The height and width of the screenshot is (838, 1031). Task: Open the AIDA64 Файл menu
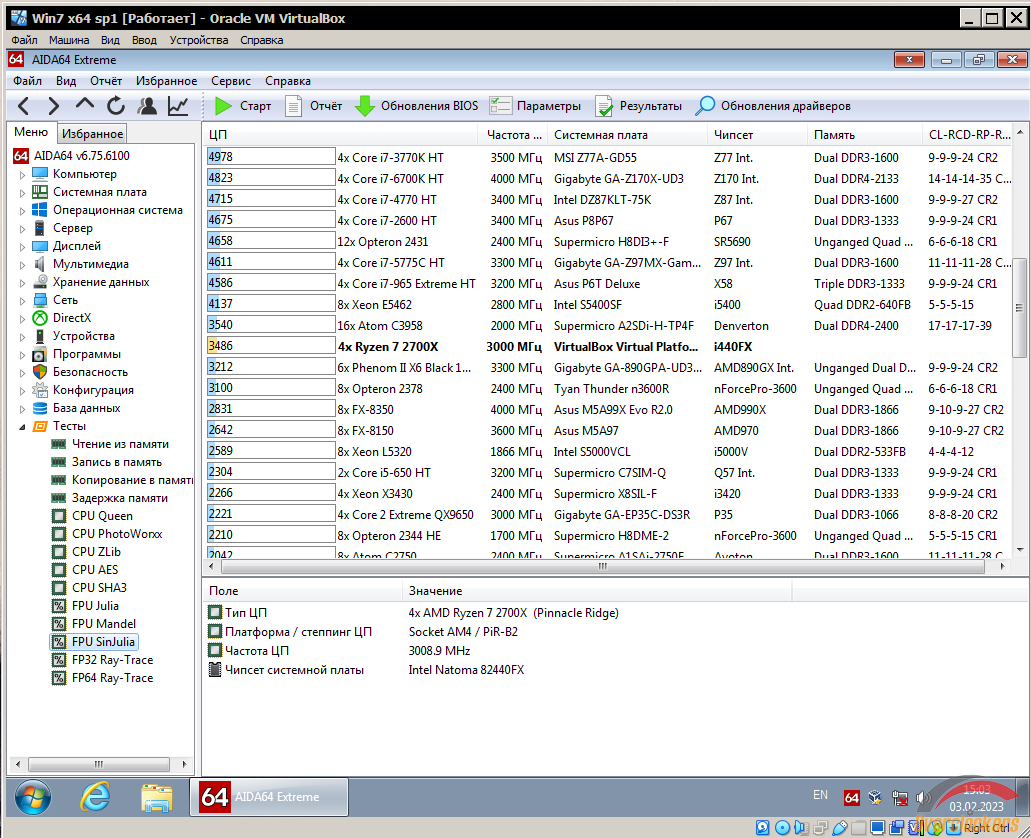click(x=27, y=80)
